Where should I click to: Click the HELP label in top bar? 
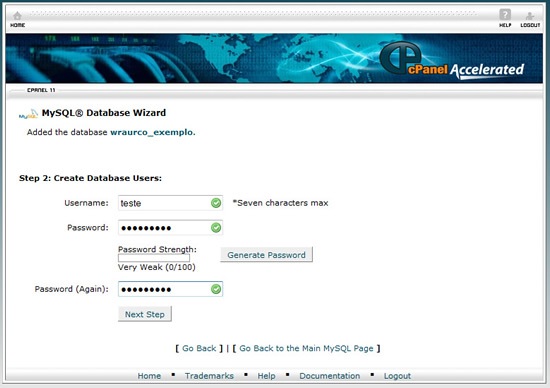(505, 25)
